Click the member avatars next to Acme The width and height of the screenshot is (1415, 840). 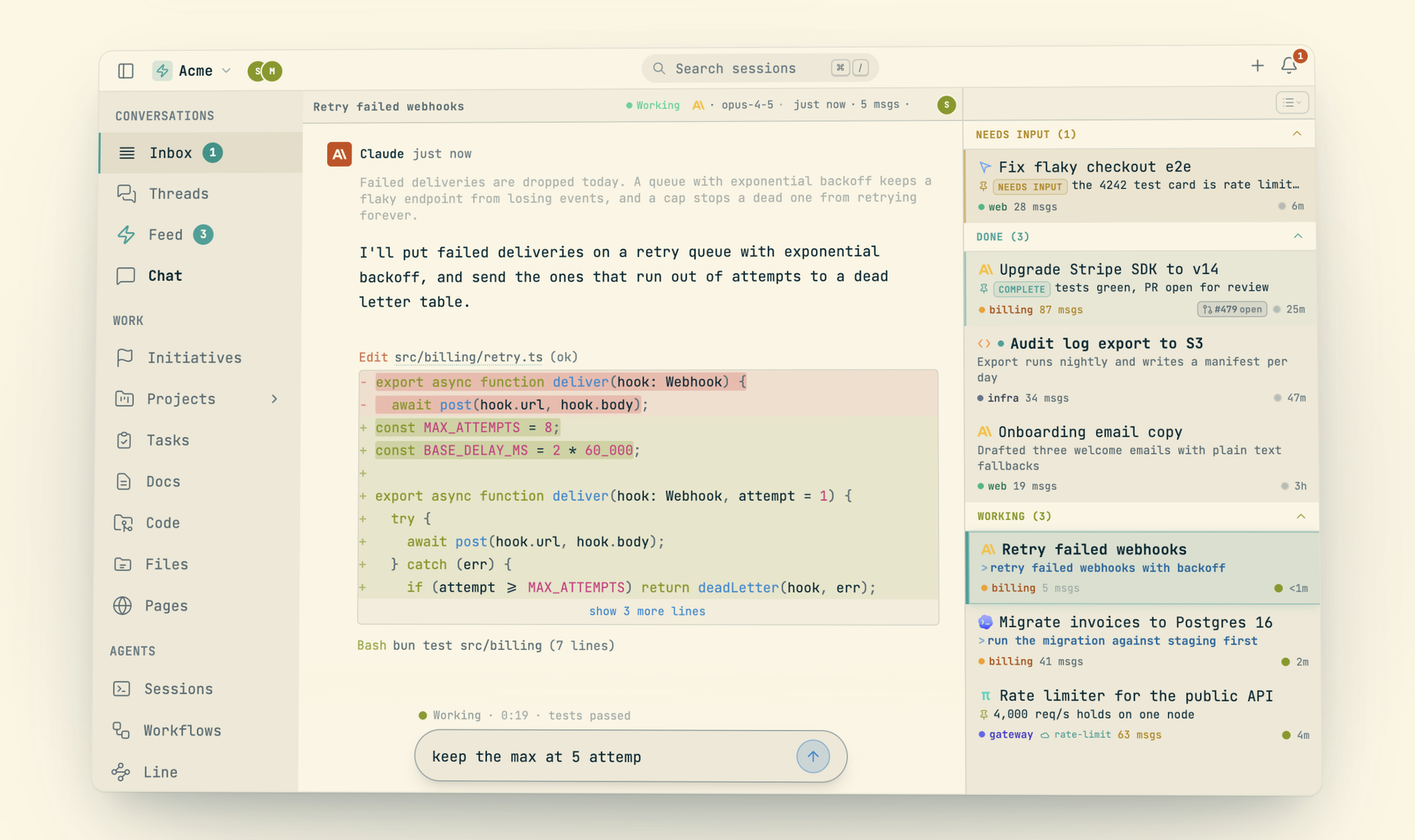tap(265, 71)
